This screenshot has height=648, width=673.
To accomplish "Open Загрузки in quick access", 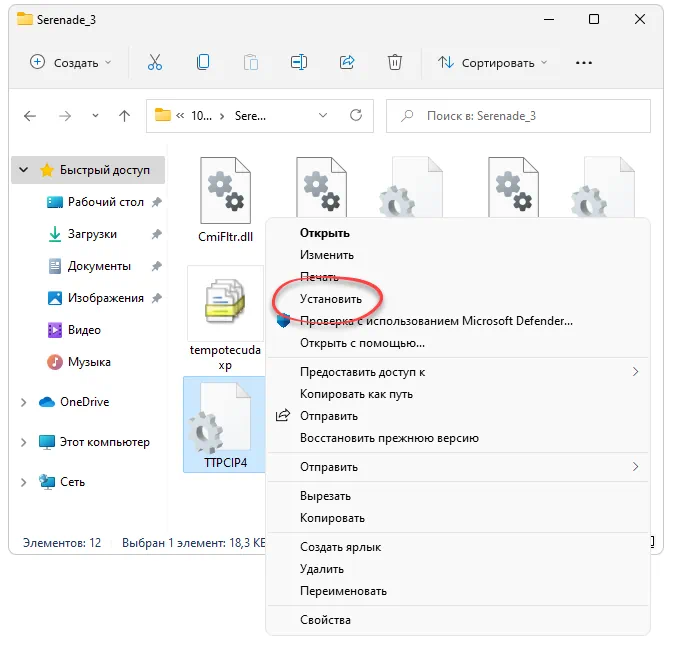I will [x=92, y=234].
